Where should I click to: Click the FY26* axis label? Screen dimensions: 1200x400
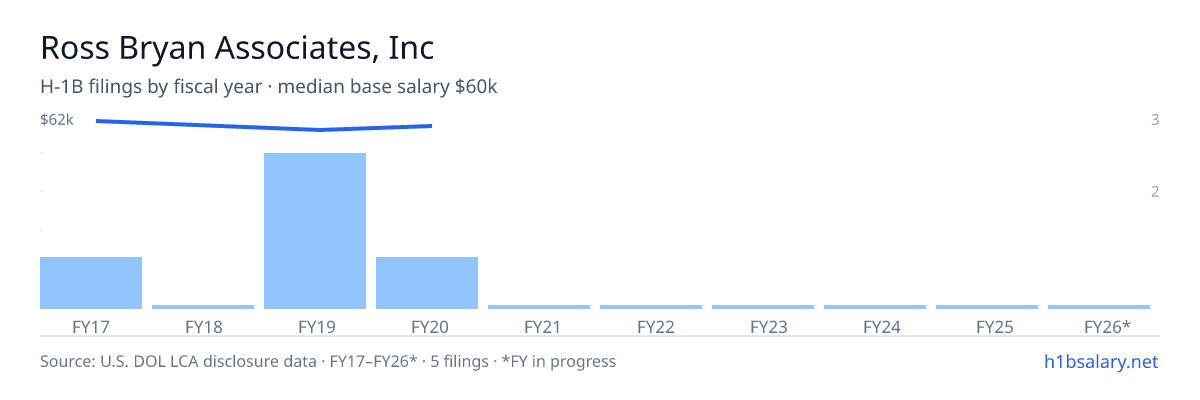click(1107, 326)
